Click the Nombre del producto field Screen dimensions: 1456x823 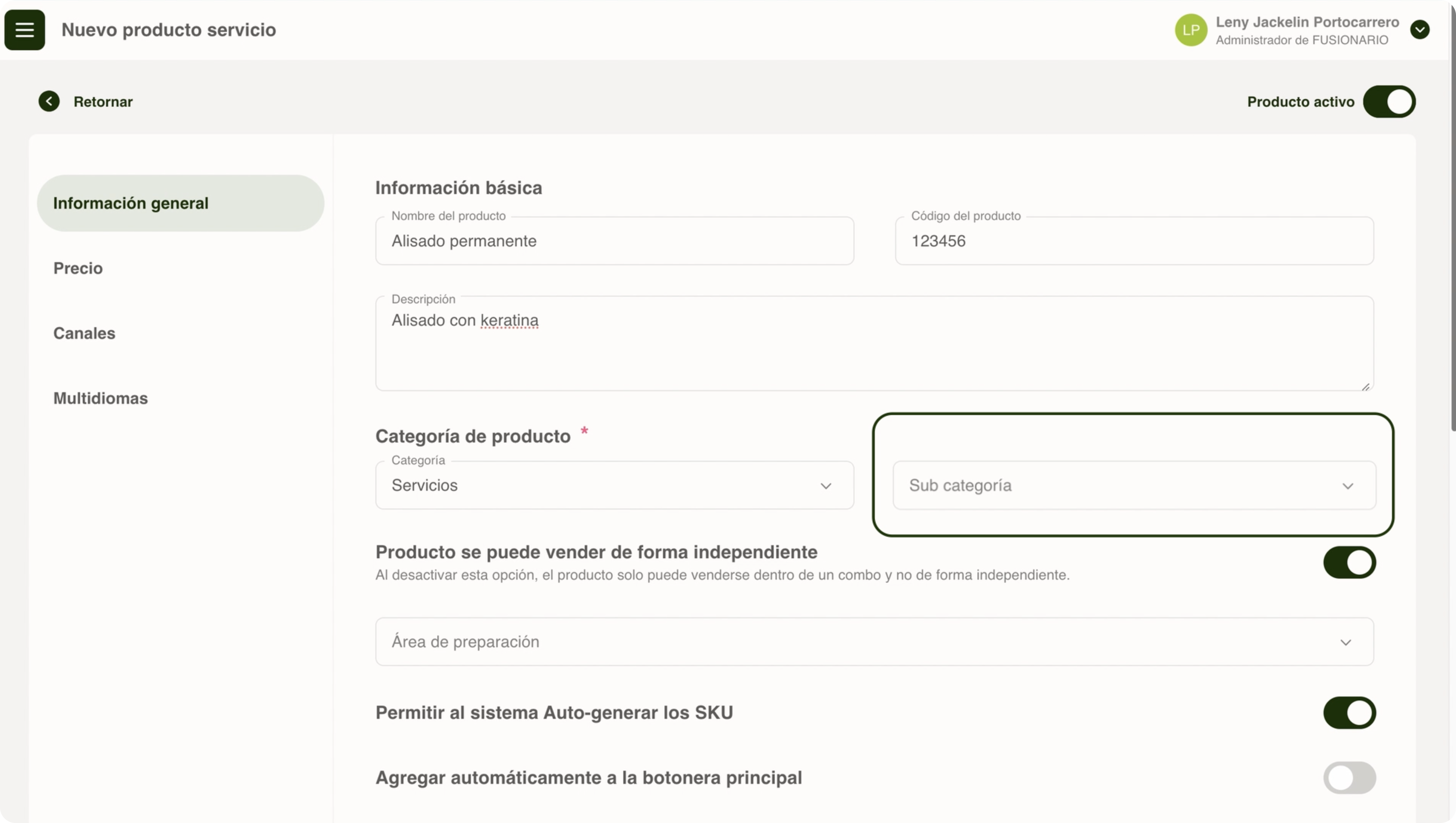pyautogui.click(x=614, y=241)
